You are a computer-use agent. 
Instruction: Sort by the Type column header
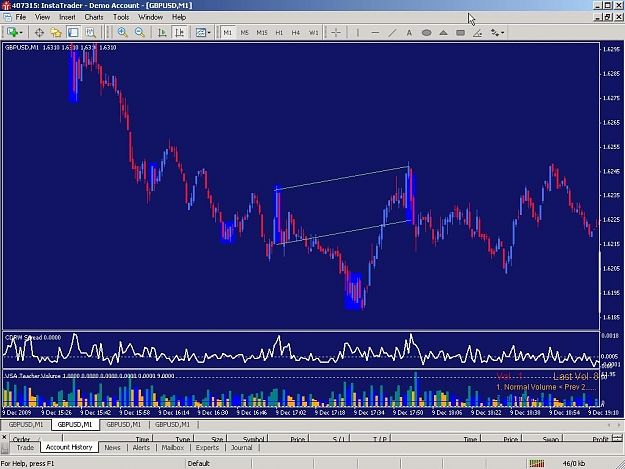(x=174, y=439)
